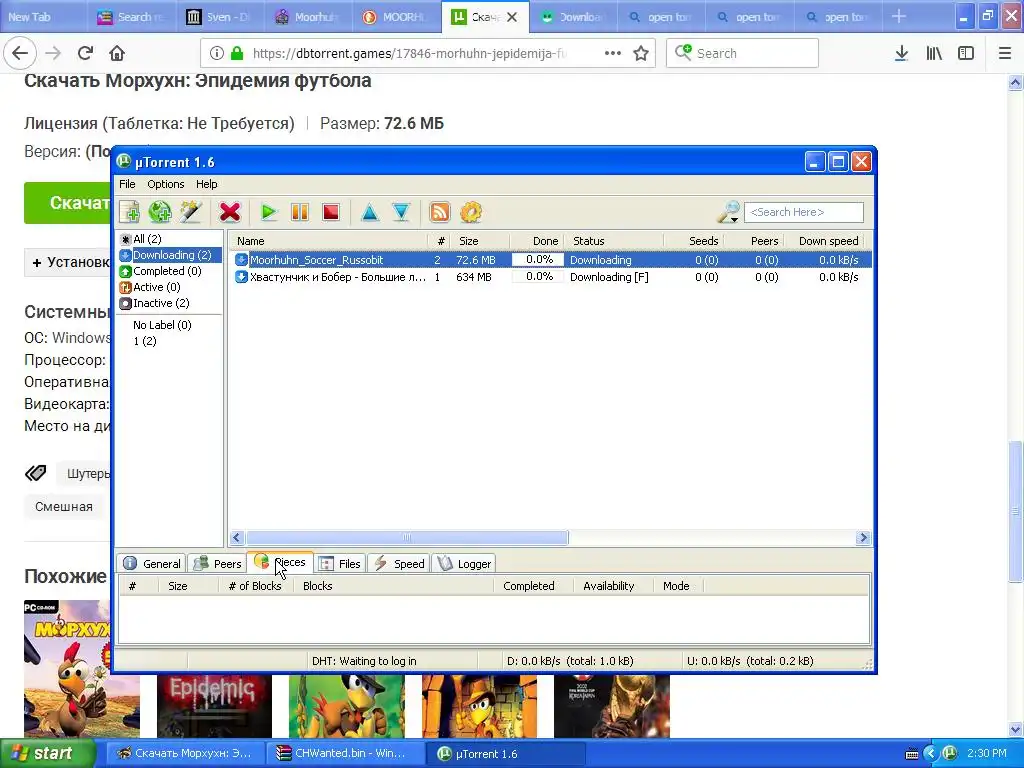Click right arrow of torrent list scrollbar
This screenshot has width=1024, height=768.
[863, 537]
